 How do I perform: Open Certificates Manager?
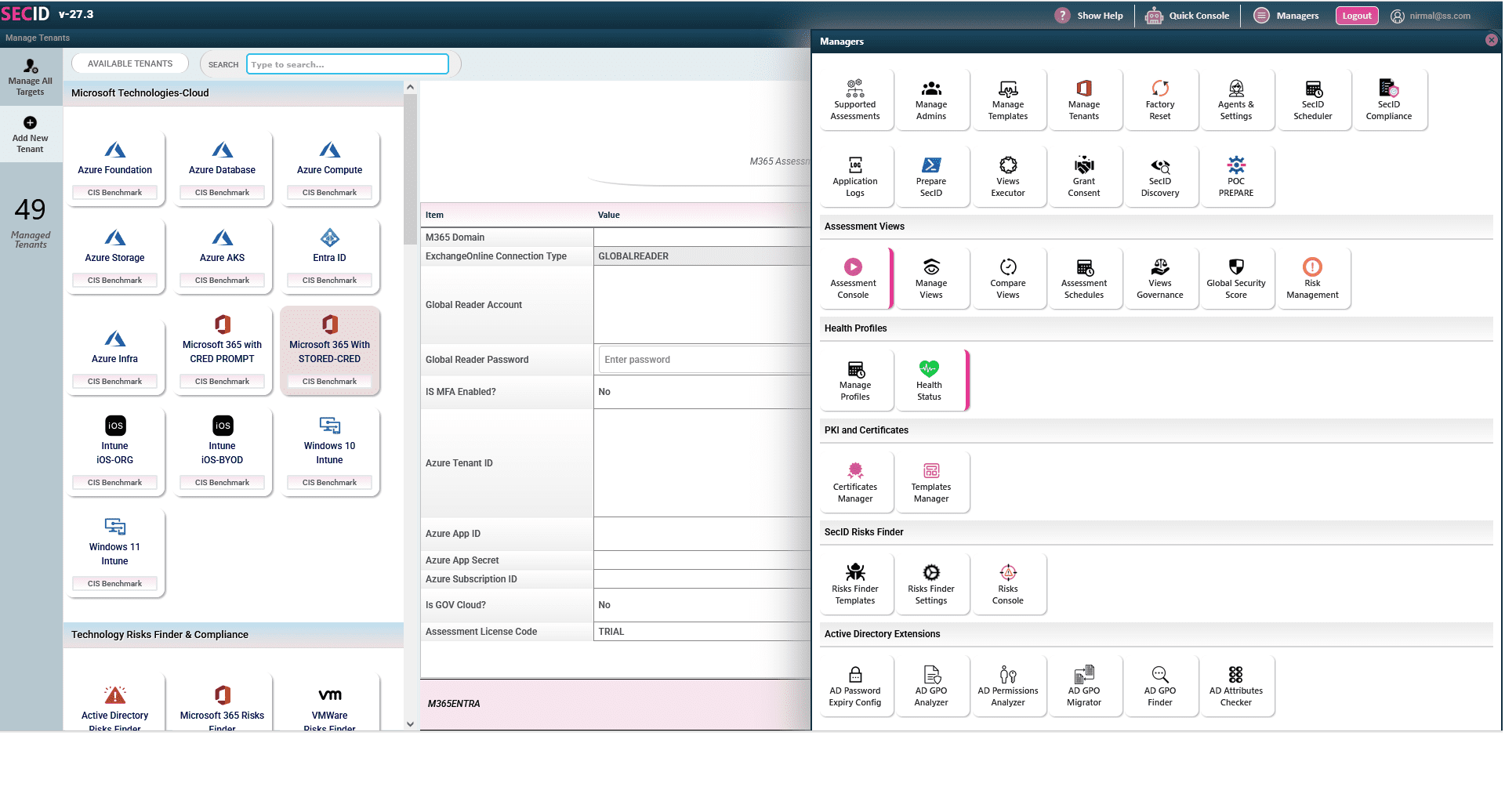[x=855, y=482]
